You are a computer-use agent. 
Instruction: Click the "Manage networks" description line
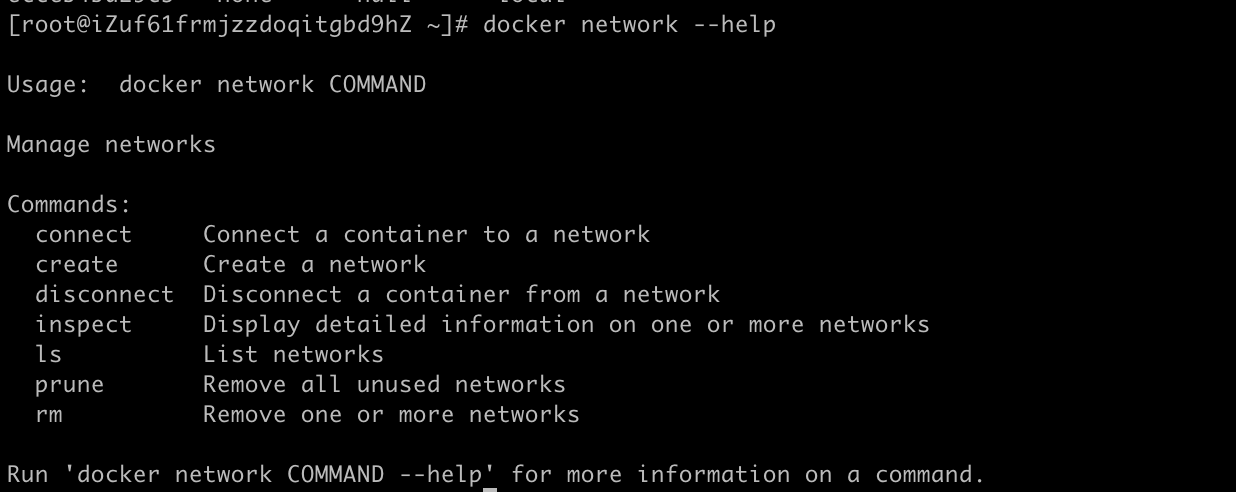111,145
